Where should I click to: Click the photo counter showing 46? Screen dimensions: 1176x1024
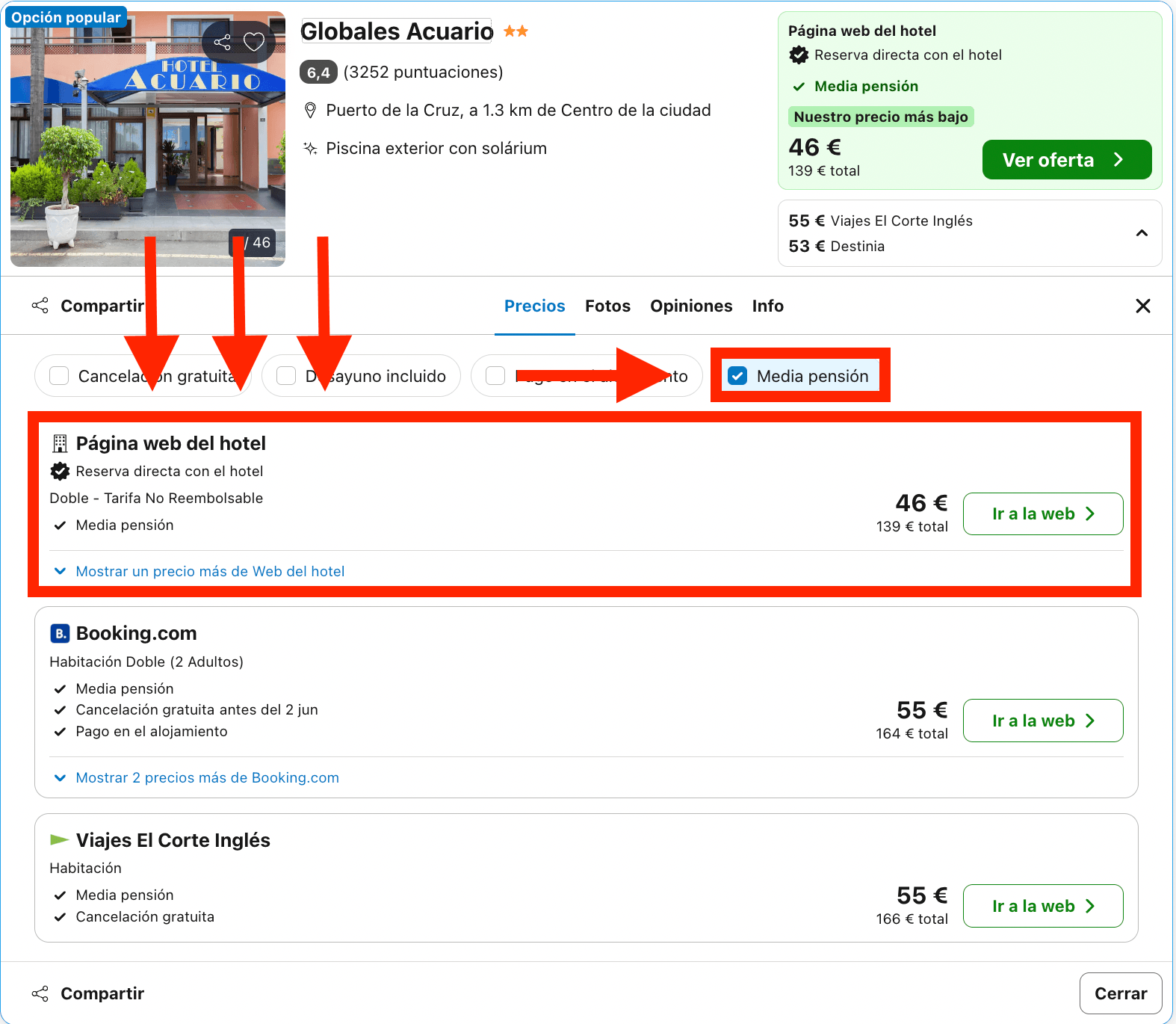click(x=253, y=243)
